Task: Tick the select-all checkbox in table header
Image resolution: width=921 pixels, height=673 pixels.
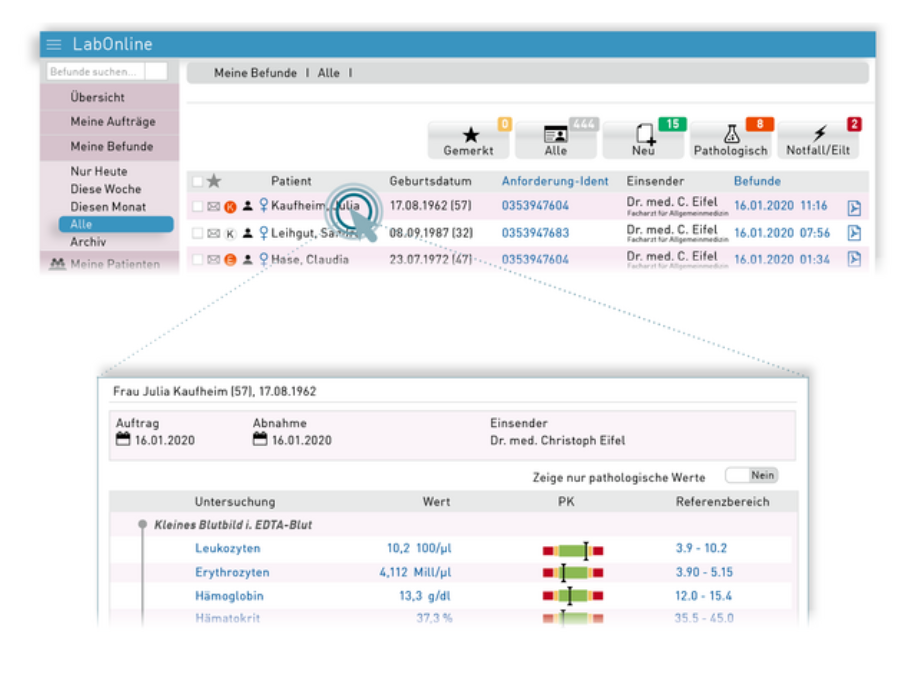Action: pos(197,181)
